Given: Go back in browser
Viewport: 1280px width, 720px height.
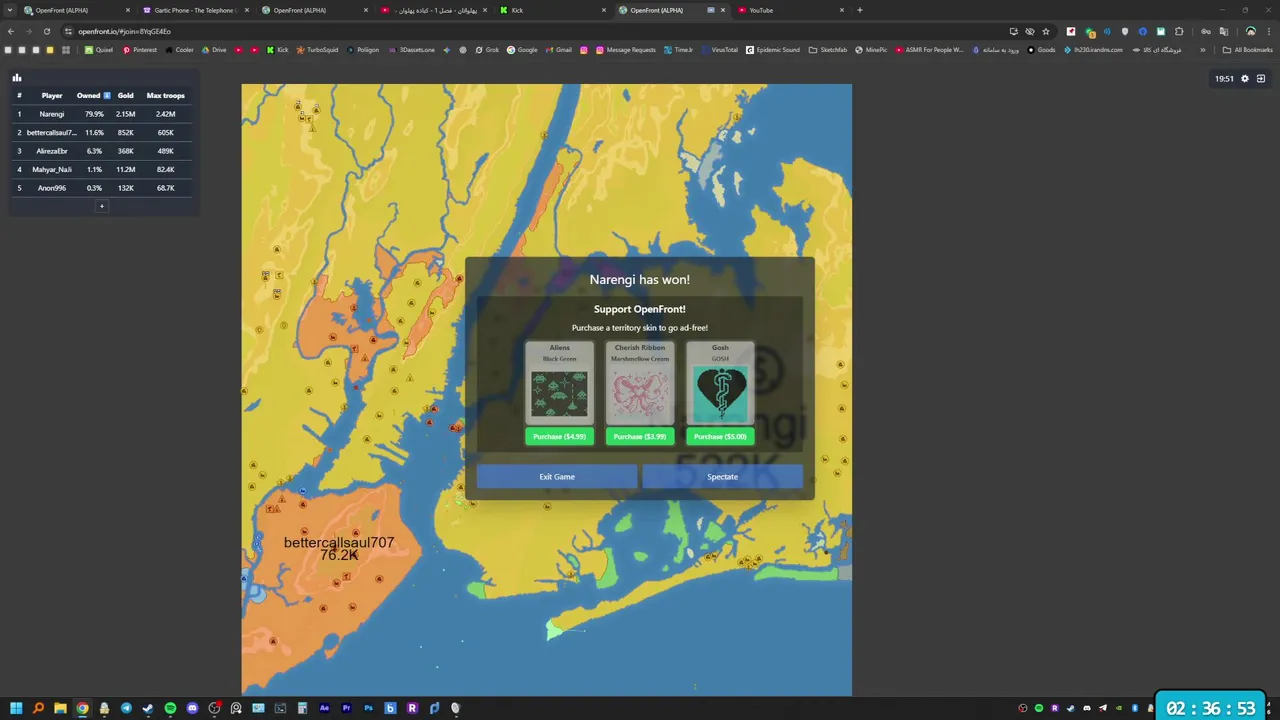Looking at the screenshot, I should [11, 31].
